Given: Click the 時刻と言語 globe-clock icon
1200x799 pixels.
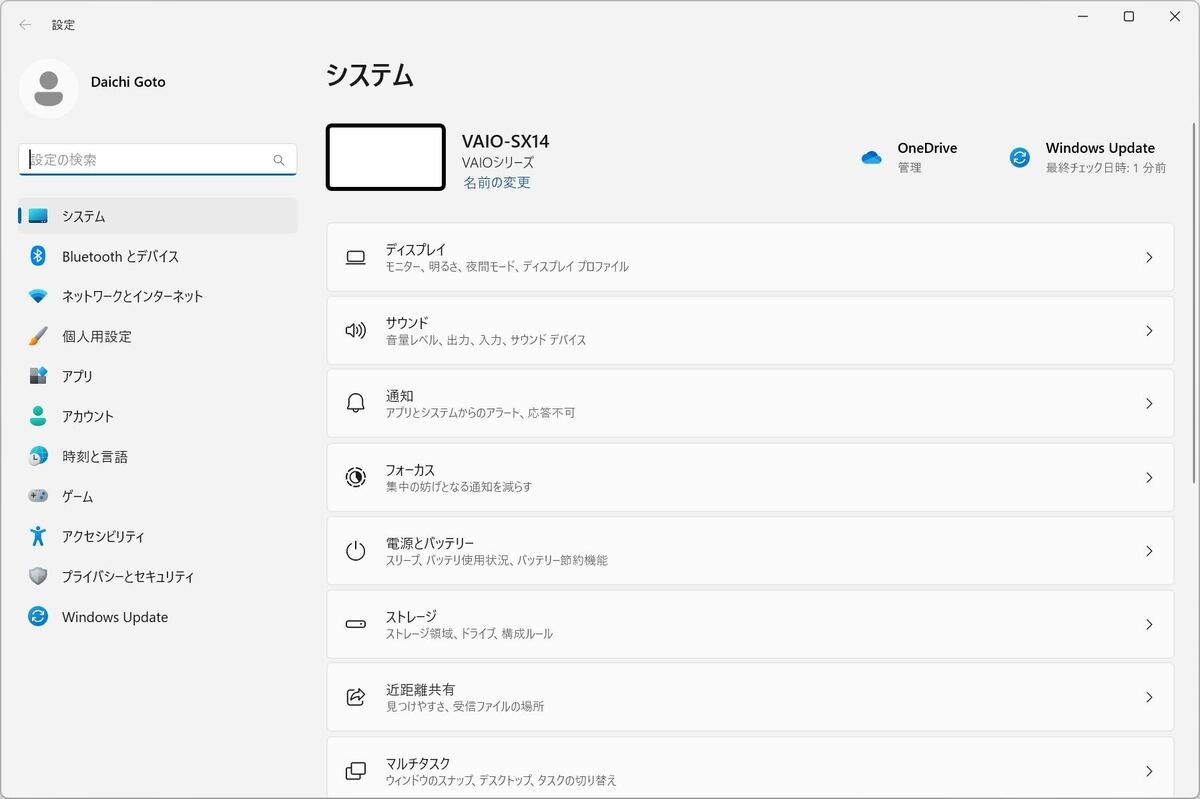Looking at the screenshot, I should coord(38,456).
